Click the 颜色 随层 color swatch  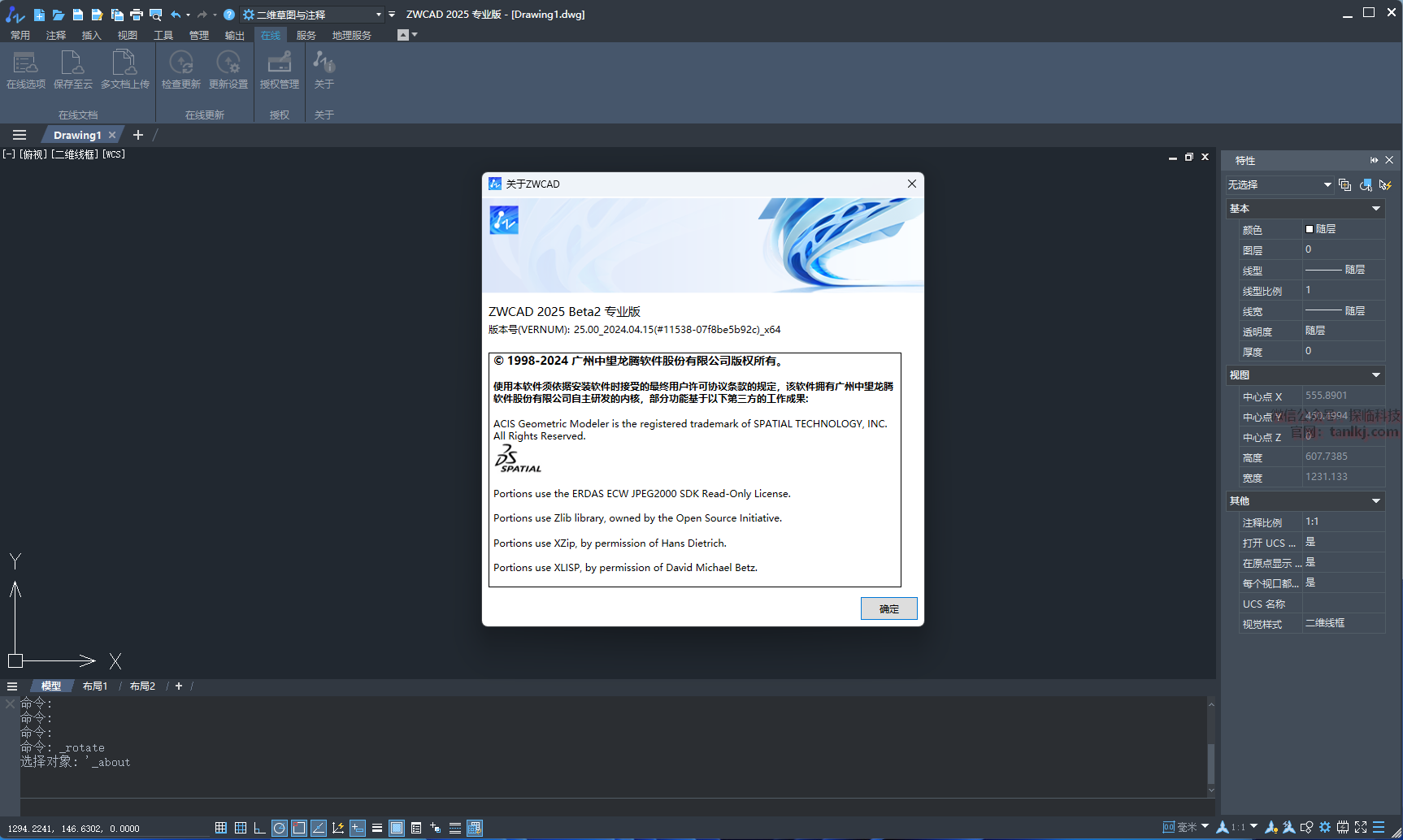[x=1310, y=229]
